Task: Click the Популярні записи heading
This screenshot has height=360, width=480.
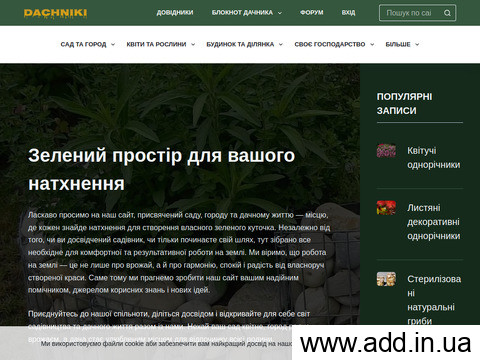Action: point(404,103)
